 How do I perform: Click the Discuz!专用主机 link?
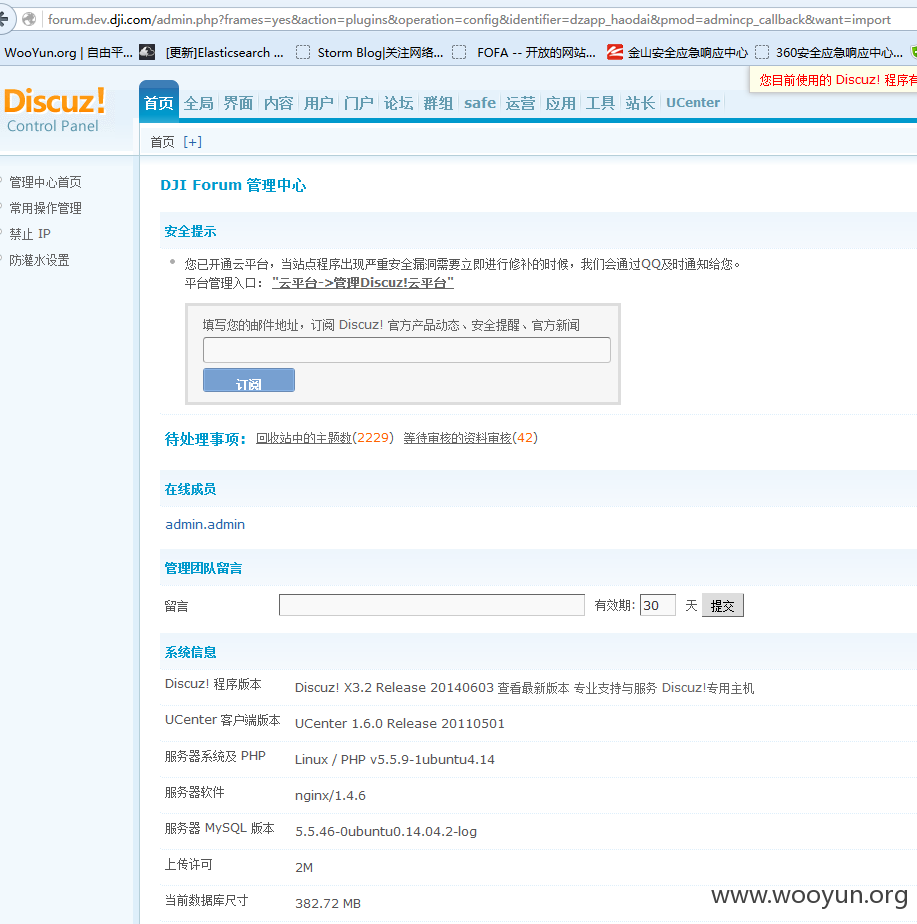point(708,688)
